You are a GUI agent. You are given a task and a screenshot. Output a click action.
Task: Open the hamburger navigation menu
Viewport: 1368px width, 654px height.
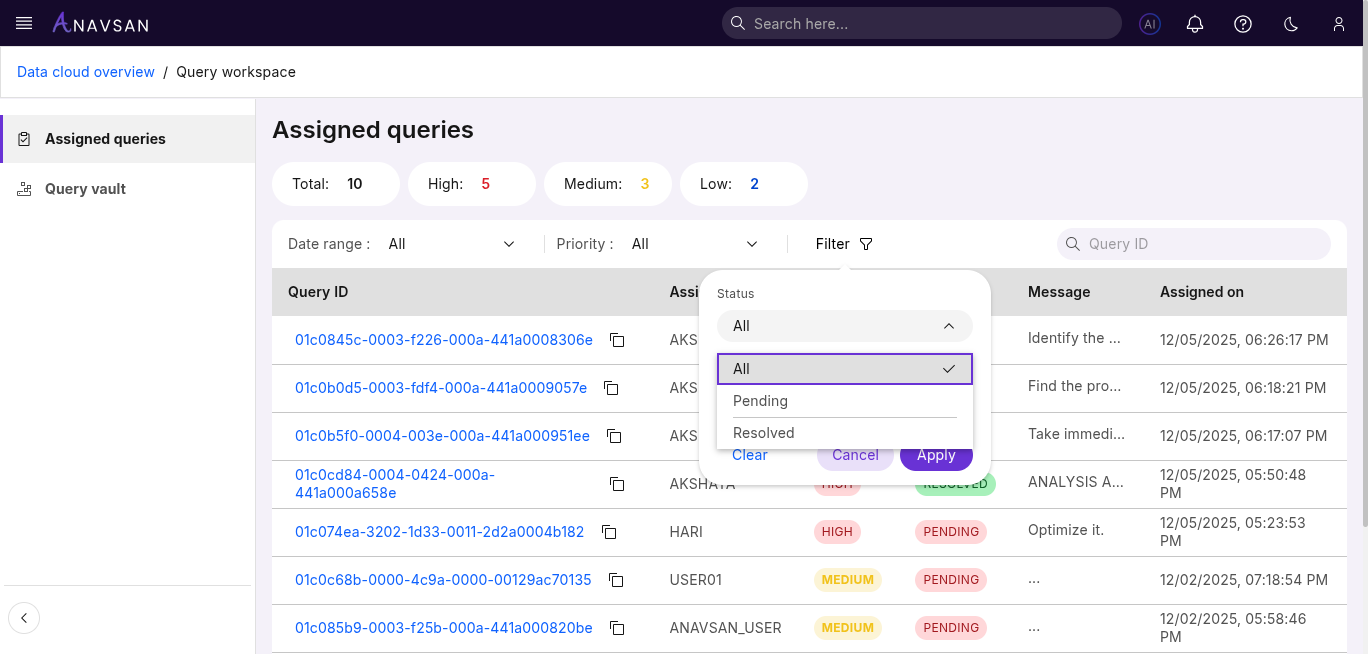click(25, 23)
